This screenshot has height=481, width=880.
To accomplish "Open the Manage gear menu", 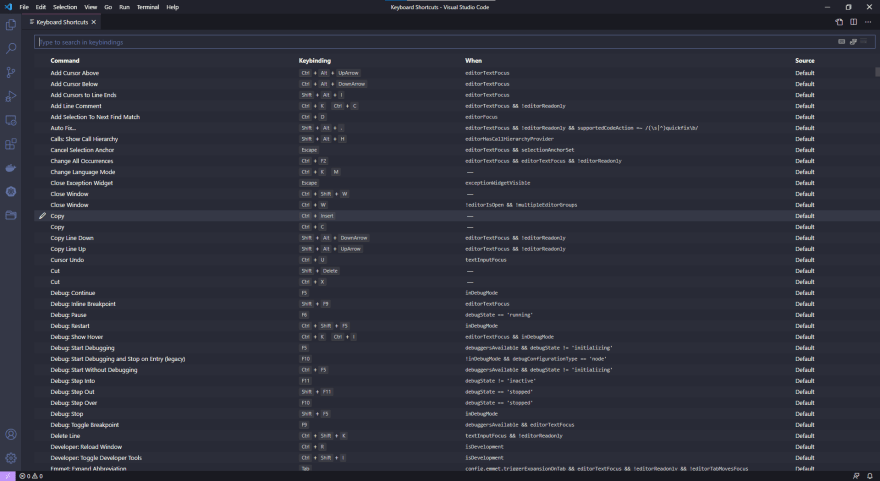I will (11, 458).
